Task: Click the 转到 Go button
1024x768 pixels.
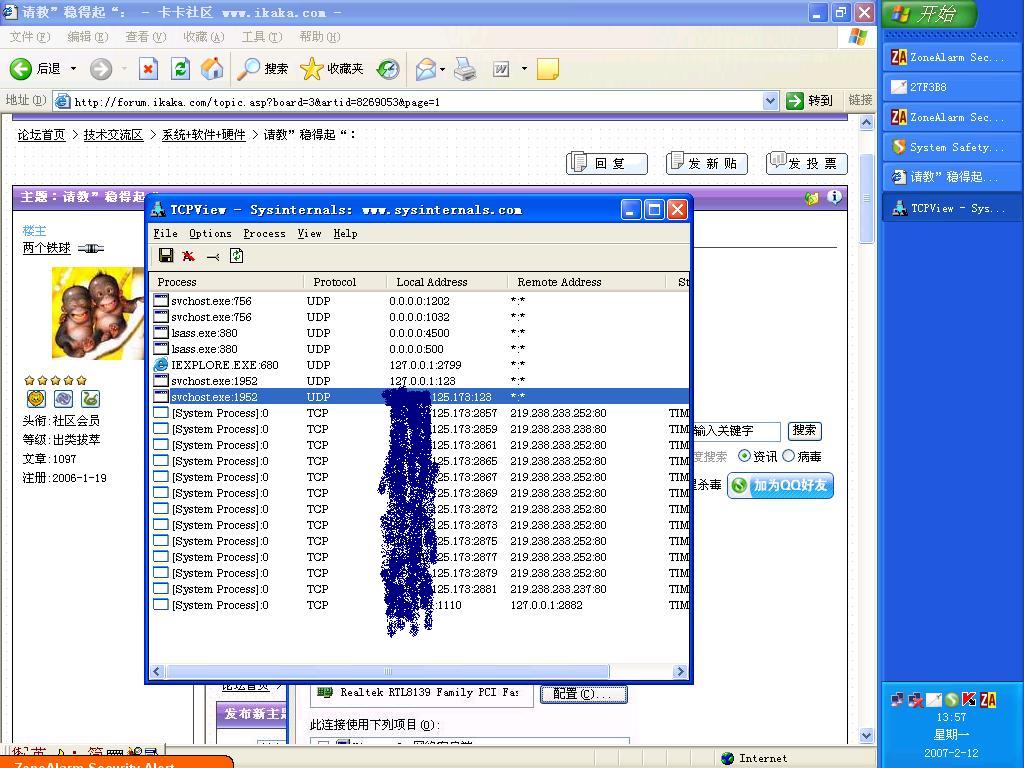Action: (x=810, y=101)
